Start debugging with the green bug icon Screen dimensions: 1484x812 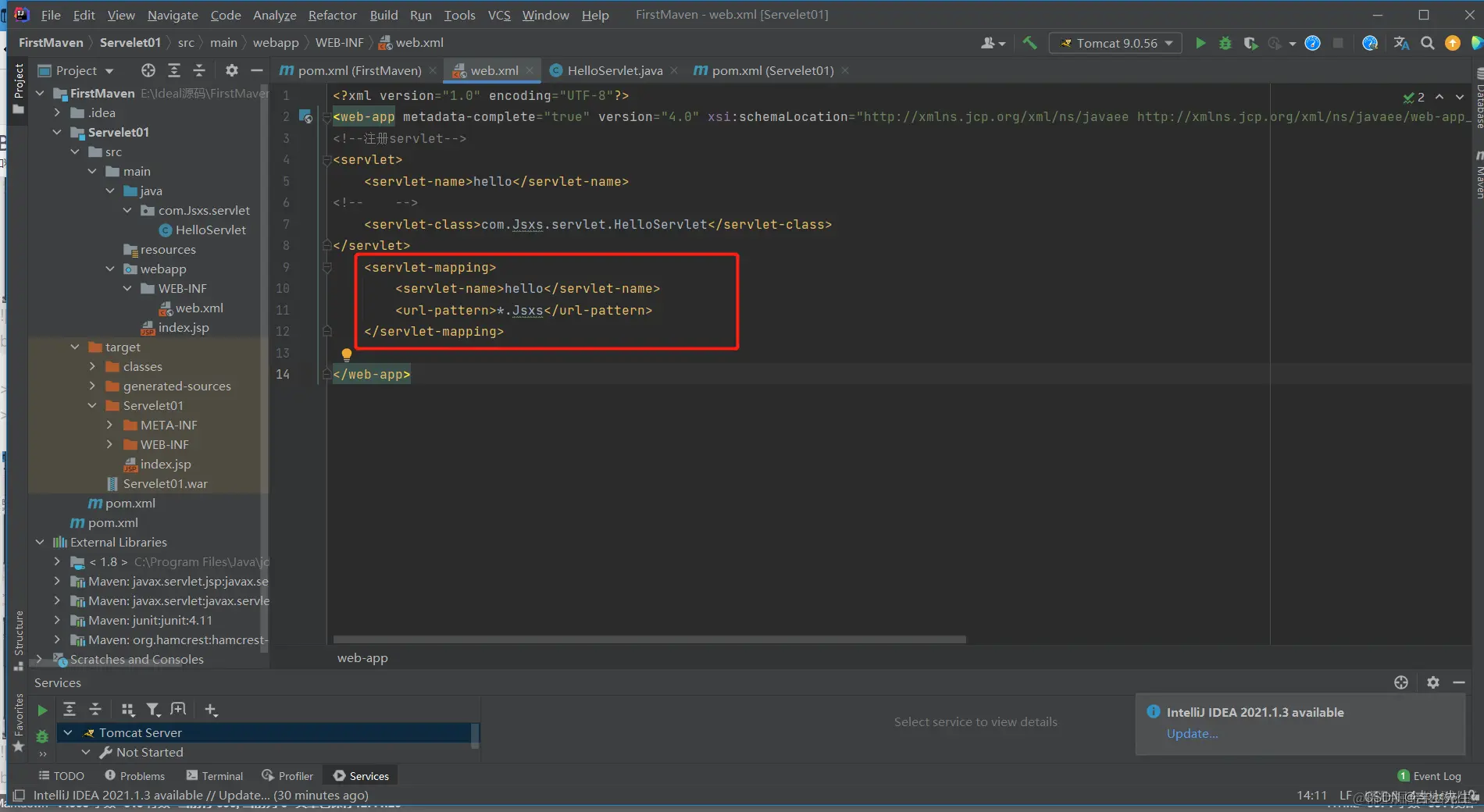click(1225, 43)
